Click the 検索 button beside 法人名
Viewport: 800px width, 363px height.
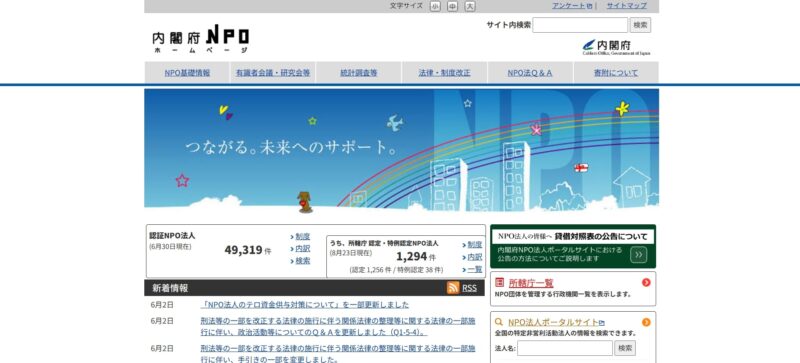pos(625,348)
